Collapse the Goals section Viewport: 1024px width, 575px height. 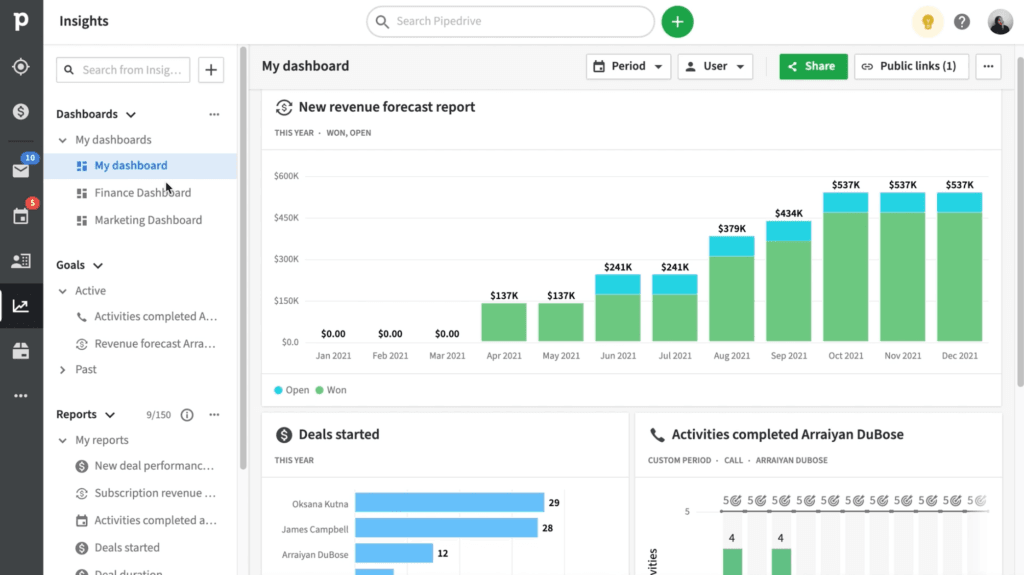click(x=98, y=265)
